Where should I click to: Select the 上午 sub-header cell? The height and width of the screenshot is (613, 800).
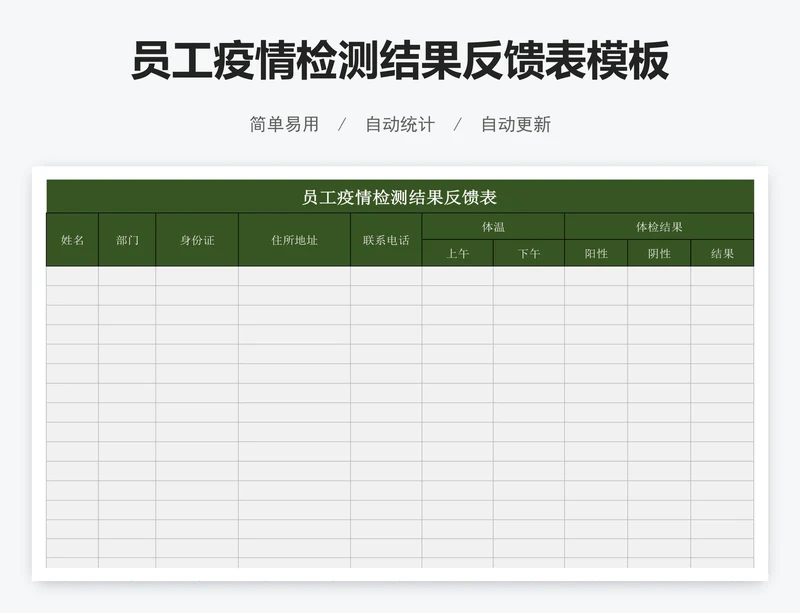(458, 253)
